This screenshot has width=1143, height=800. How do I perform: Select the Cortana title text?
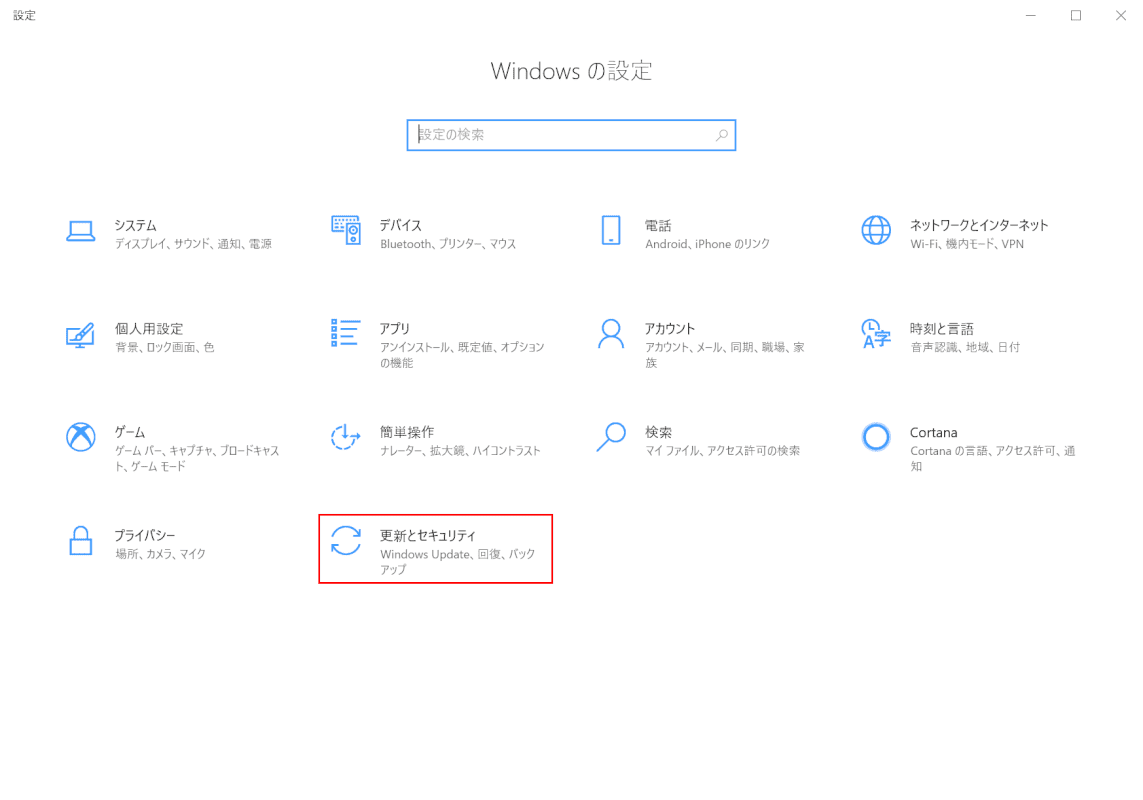933,432
